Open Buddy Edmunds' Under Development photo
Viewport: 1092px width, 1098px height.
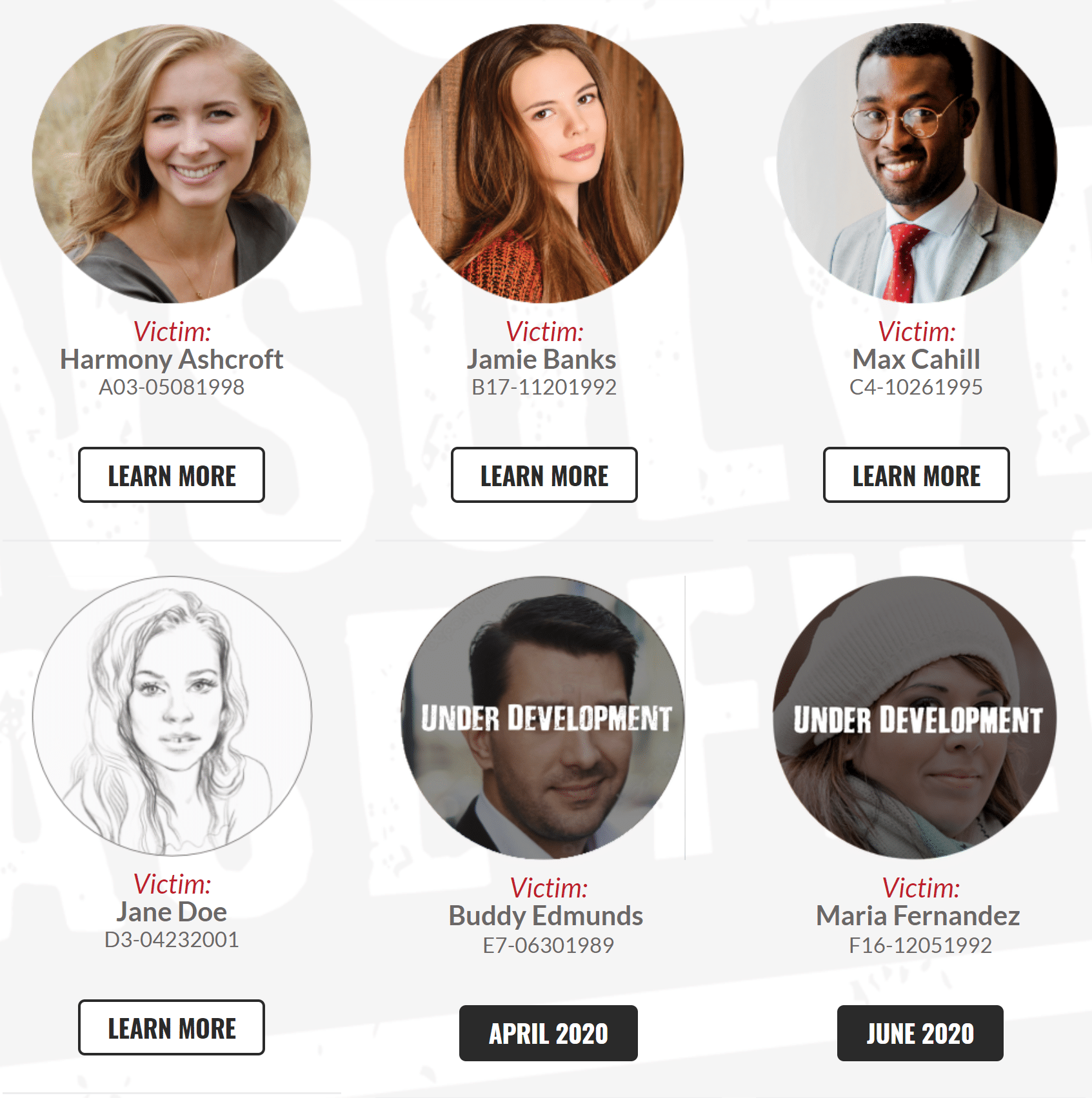tap(543, 718)
